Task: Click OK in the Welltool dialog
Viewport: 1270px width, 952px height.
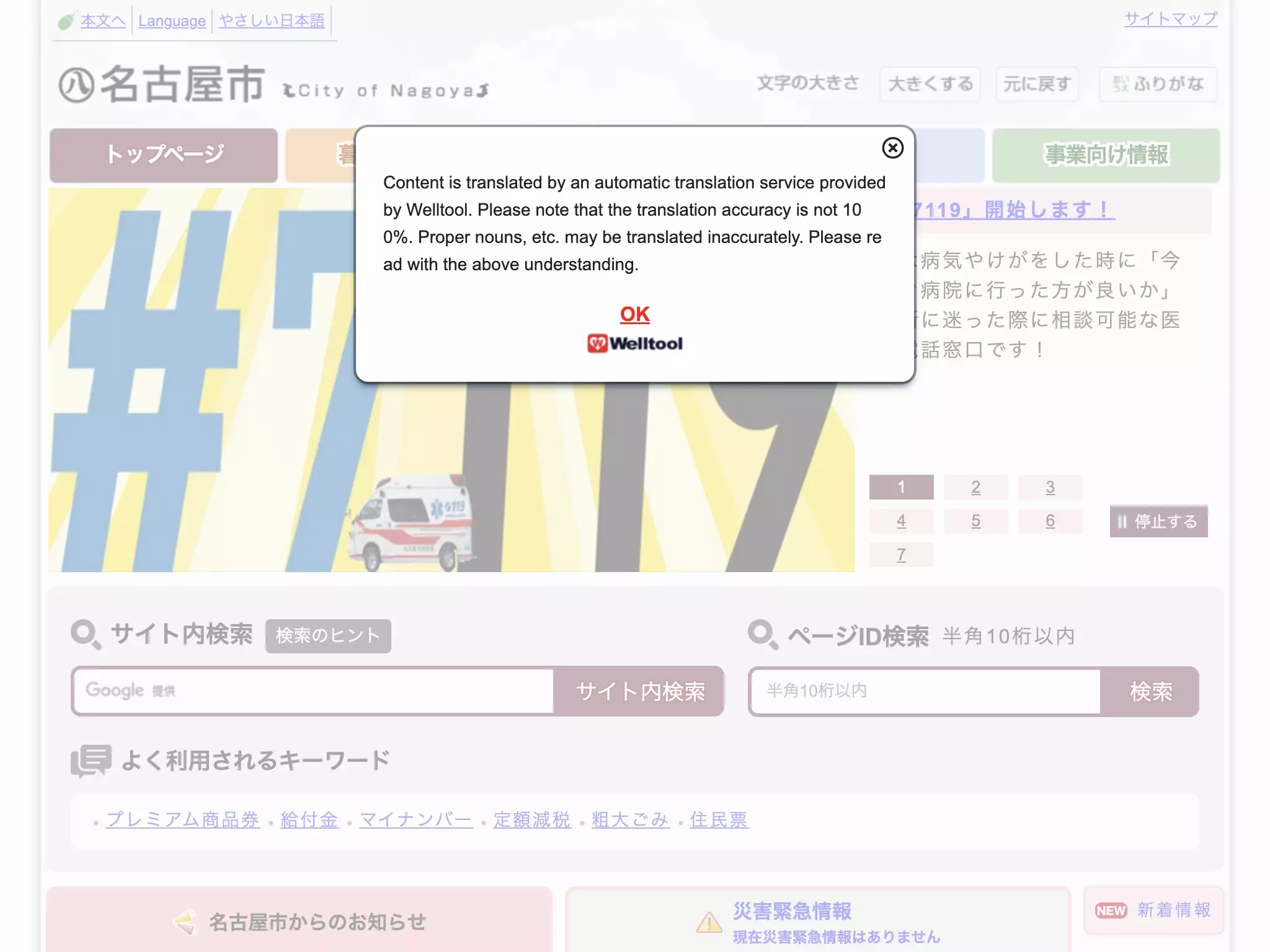Action: coord(634,314)
